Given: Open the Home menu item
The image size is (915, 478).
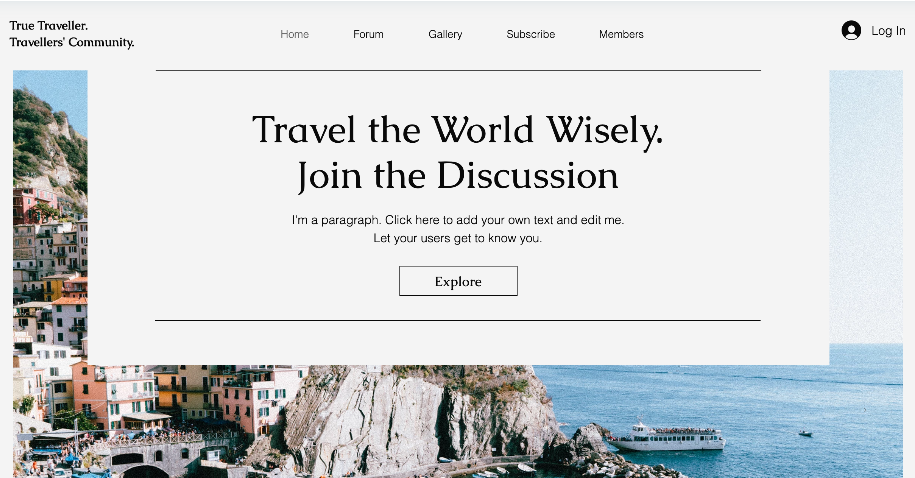Looking at the screenshot, I should 295,34.
